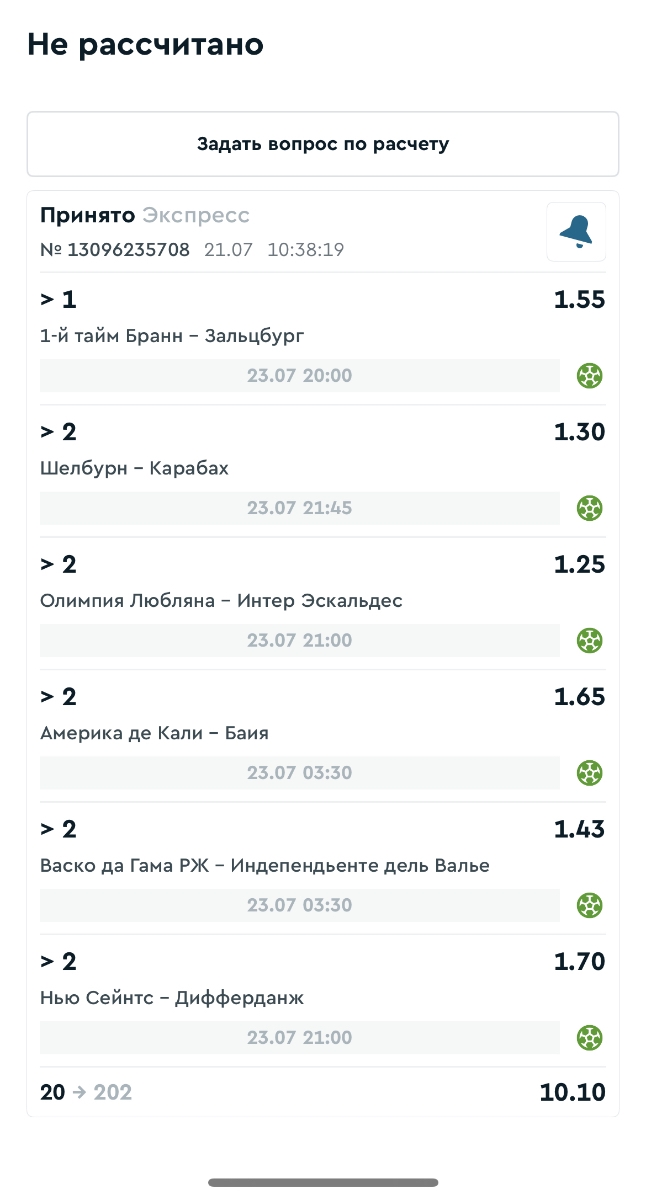The height and width of the screenshot is (1200, 646).
Task: Click football icon for Васко да Гама match
Action: pos(590,905)
